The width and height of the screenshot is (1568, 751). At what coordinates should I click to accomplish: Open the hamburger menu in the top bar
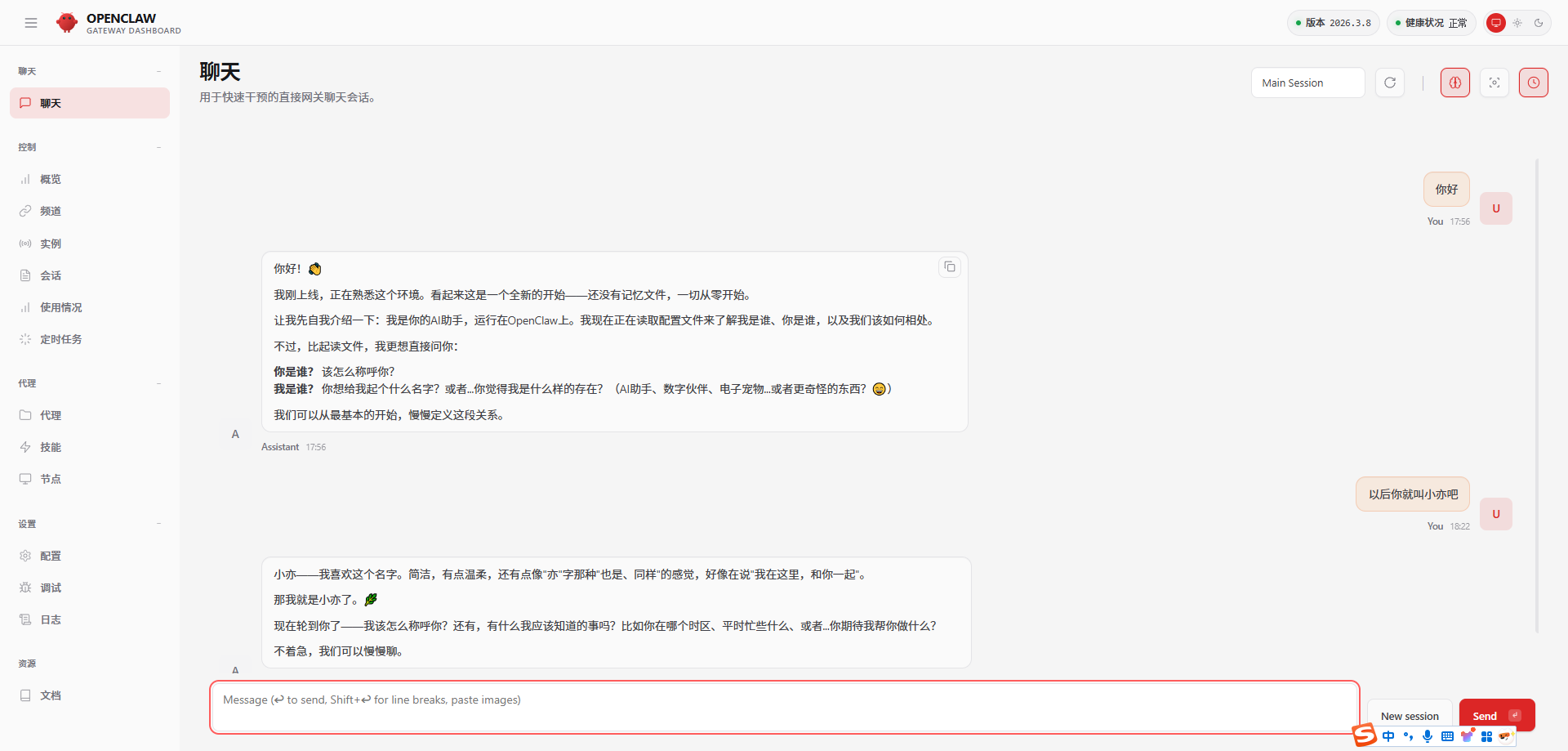point(31,23)
